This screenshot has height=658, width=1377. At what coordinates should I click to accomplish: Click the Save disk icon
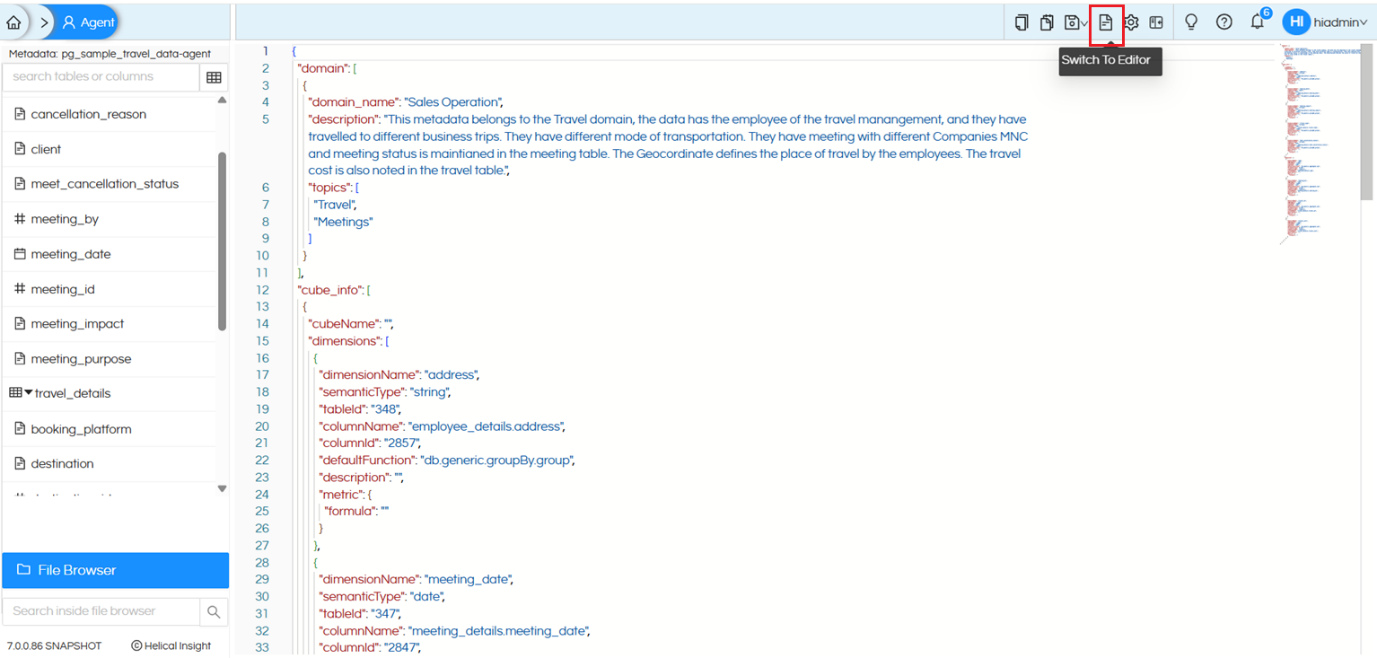click(1072, 22)
